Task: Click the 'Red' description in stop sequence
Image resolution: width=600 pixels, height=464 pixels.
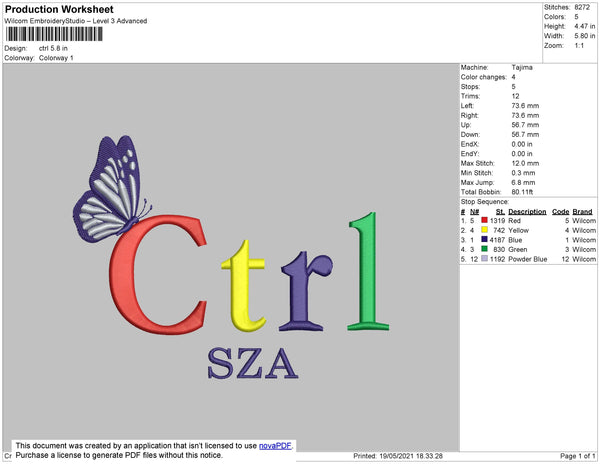Action: (514, 221)
